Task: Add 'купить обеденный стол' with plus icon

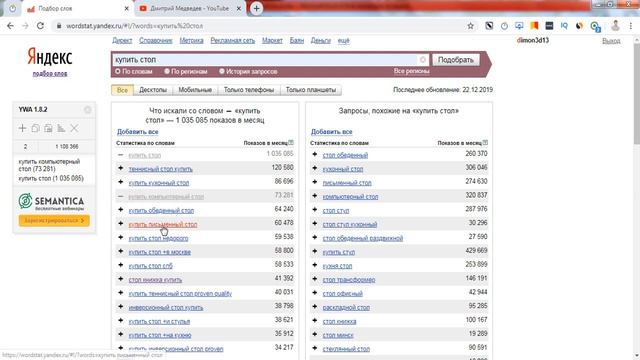Action: tap(120, 210)
